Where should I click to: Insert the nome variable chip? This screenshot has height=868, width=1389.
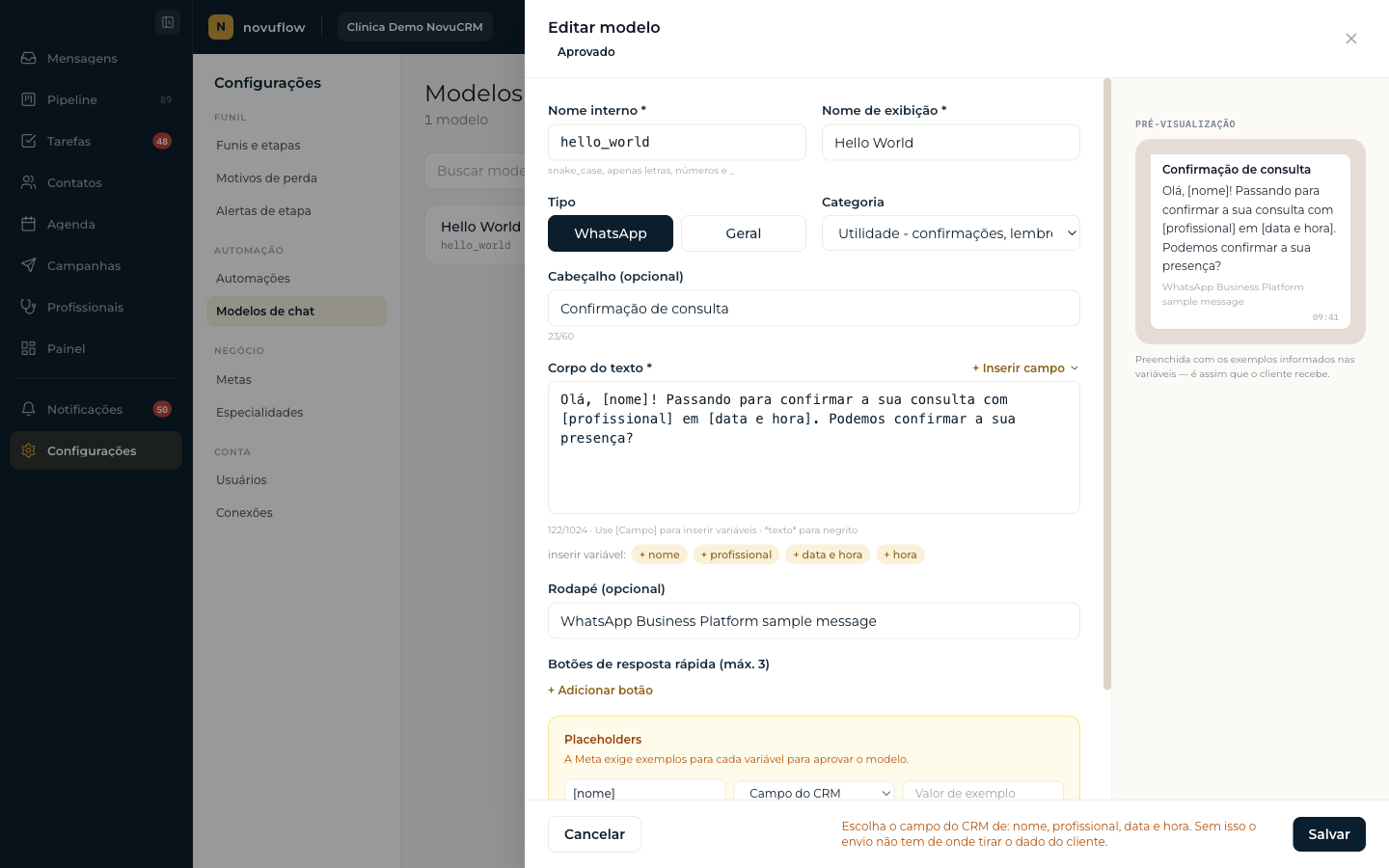click(x=660, y=555)
